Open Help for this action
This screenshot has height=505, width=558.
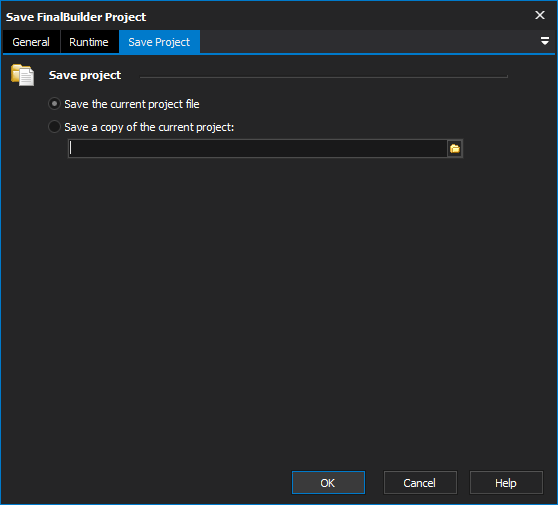point(506,483)
